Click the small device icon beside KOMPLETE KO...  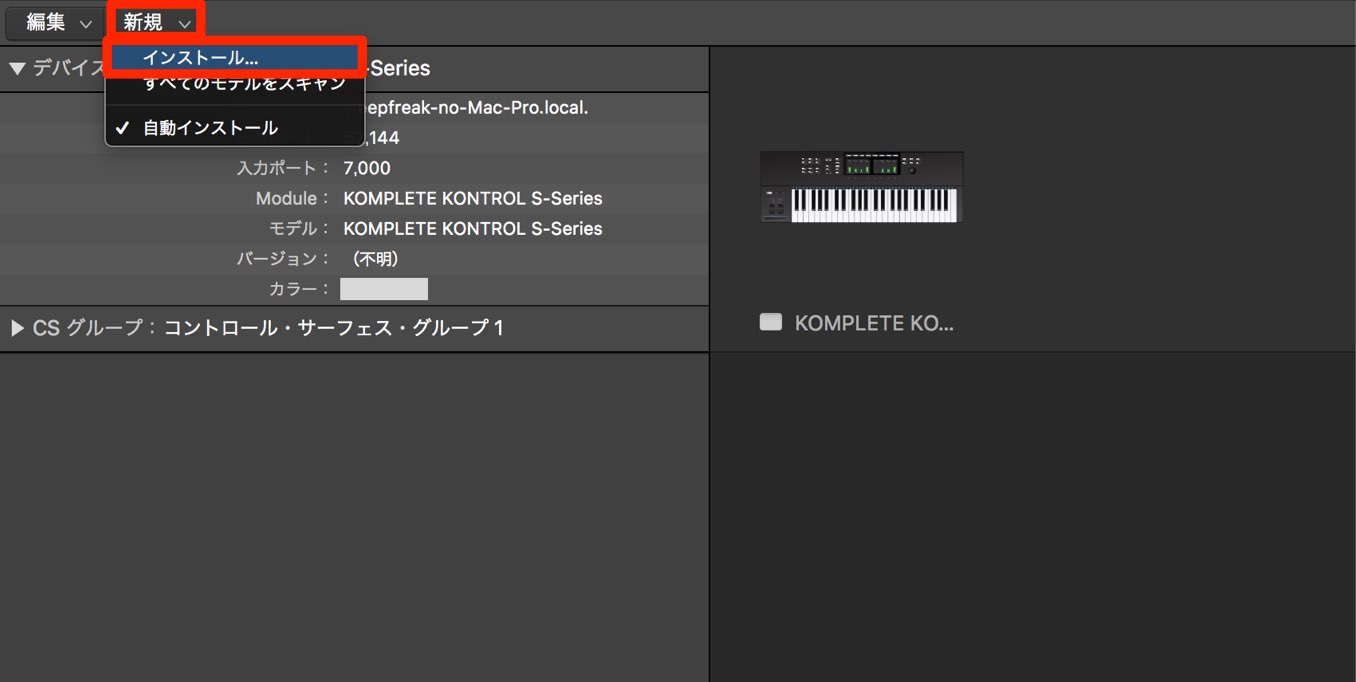(770, 322)
